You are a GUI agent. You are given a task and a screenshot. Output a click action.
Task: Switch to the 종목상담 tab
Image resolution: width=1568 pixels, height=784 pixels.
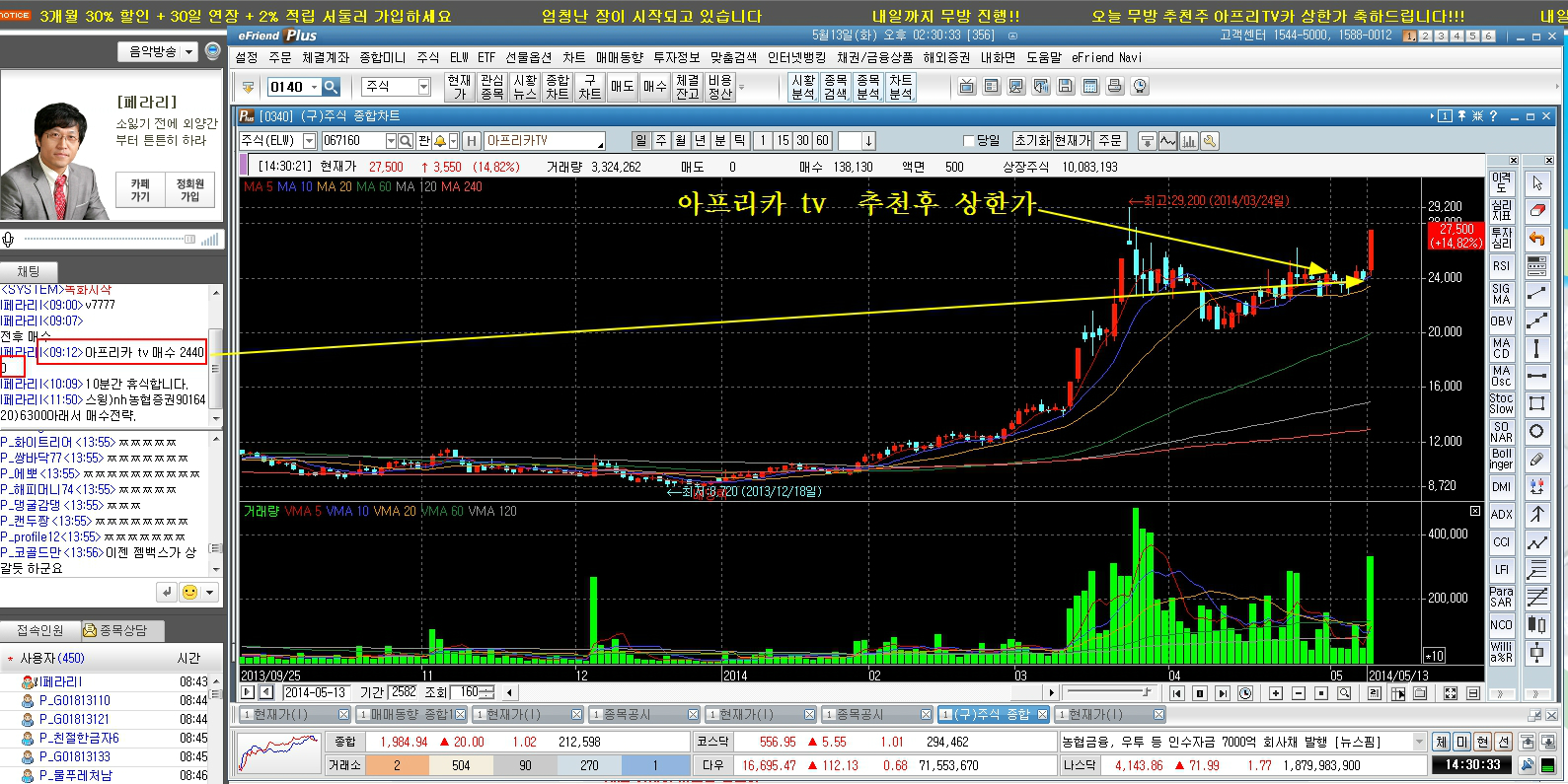(122, 630)
